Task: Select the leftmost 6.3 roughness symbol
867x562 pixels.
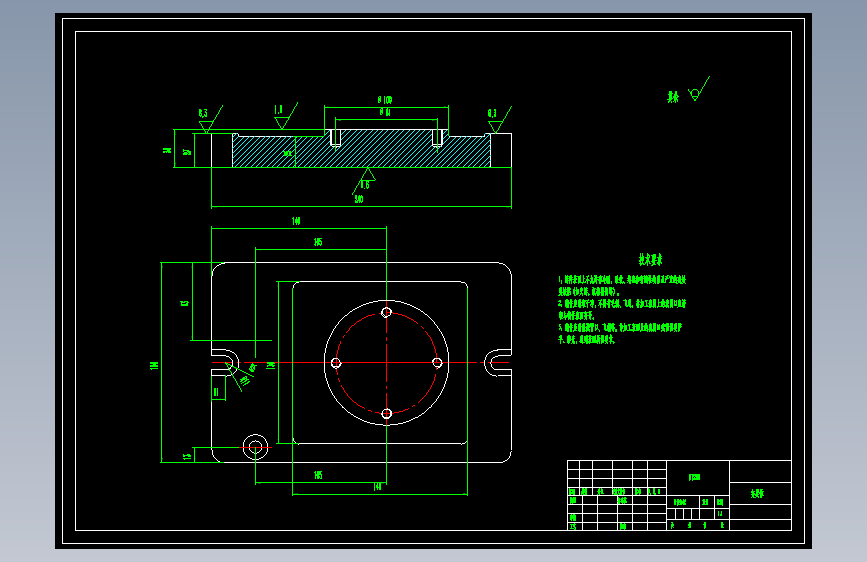Action: [x=210, y=119]
